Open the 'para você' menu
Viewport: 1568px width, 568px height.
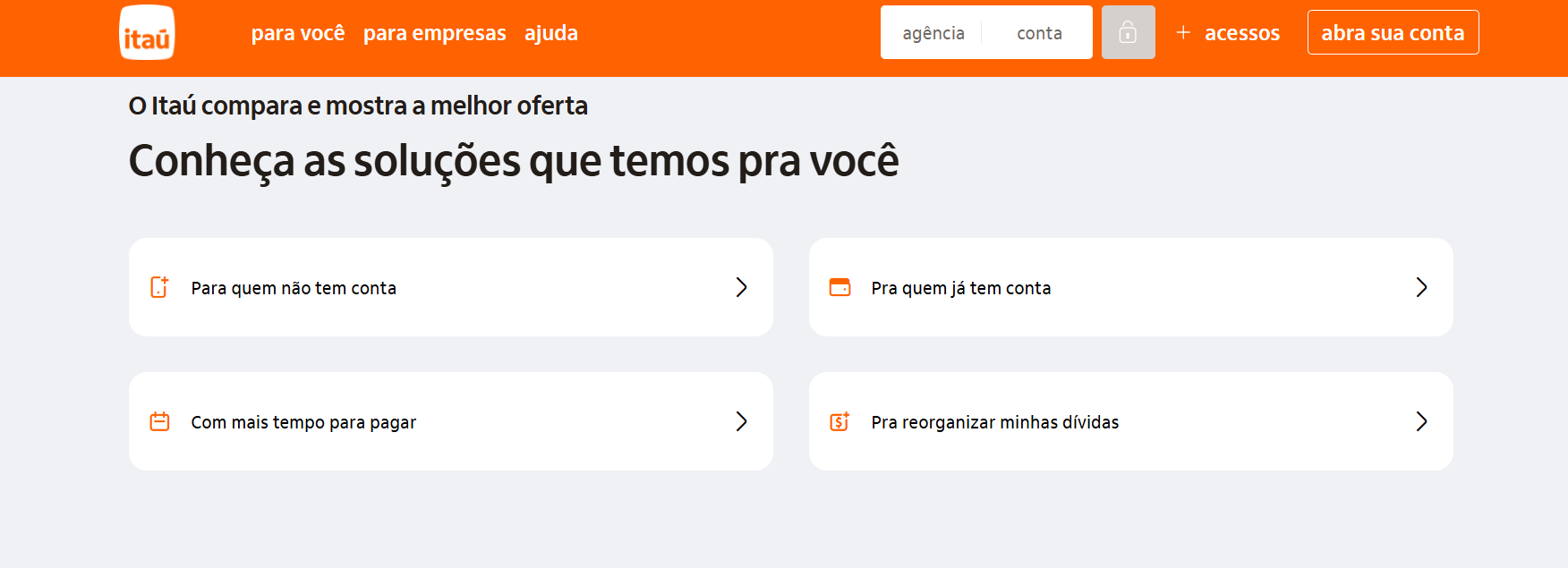pyautogui.click(x=297, y=33)
